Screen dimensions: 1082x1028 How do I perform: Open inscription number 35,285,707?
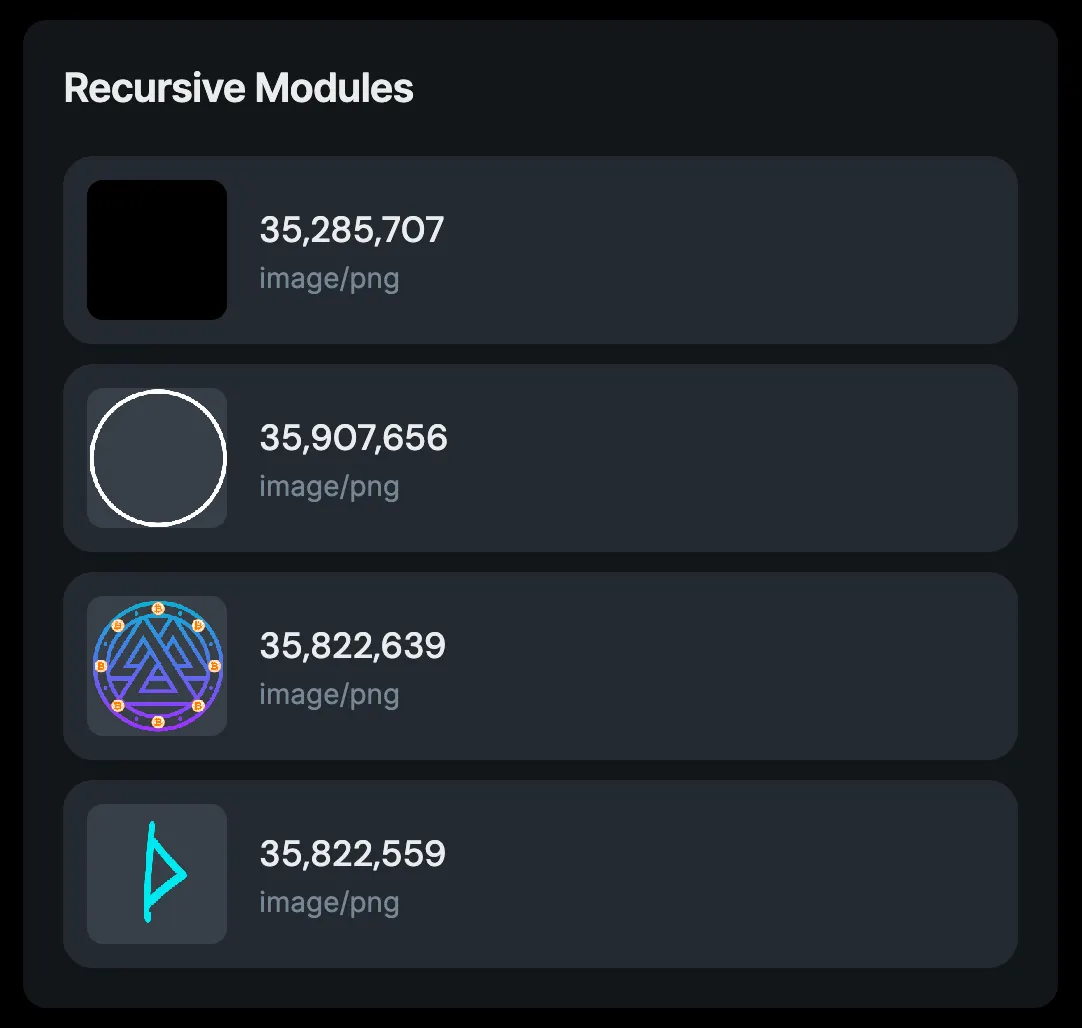pos(351,230)
